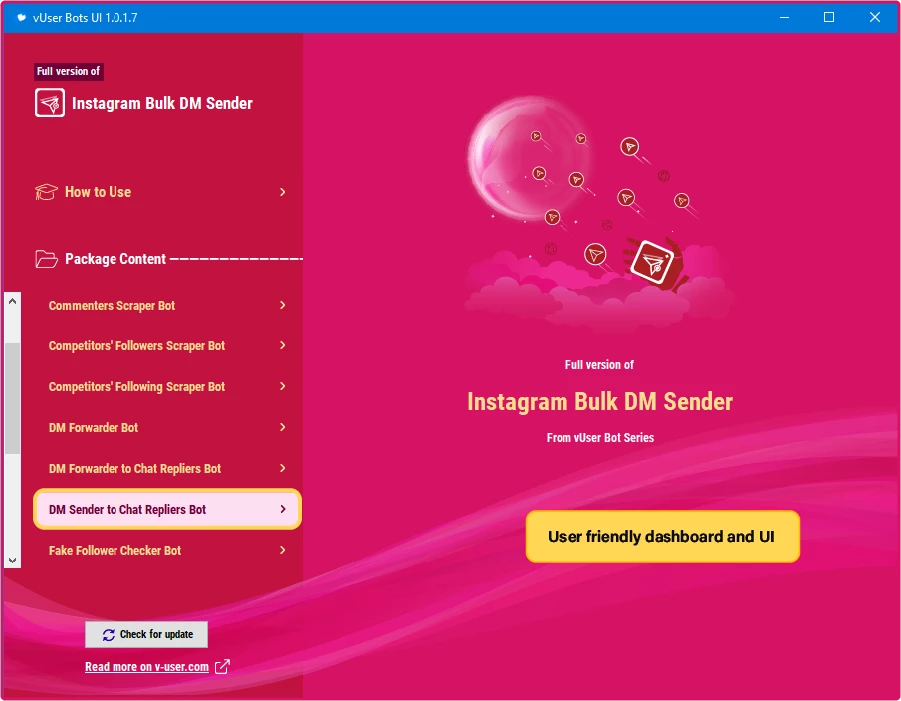Click chevron beside Competitors' Followers Scraper Bot
901x701 pixels.
click(282, 345)
